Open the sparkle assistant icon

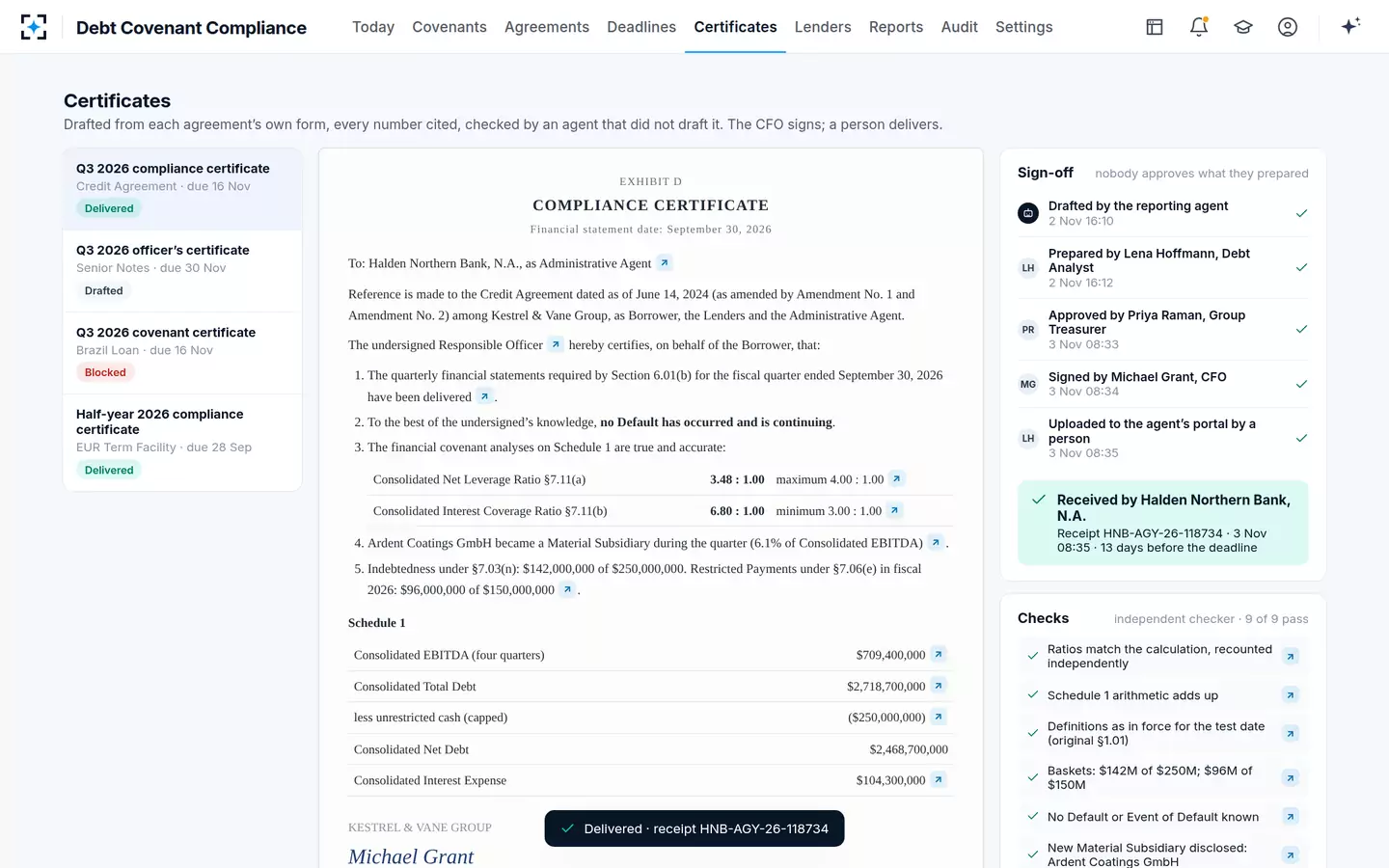[x=1350, y=26]
